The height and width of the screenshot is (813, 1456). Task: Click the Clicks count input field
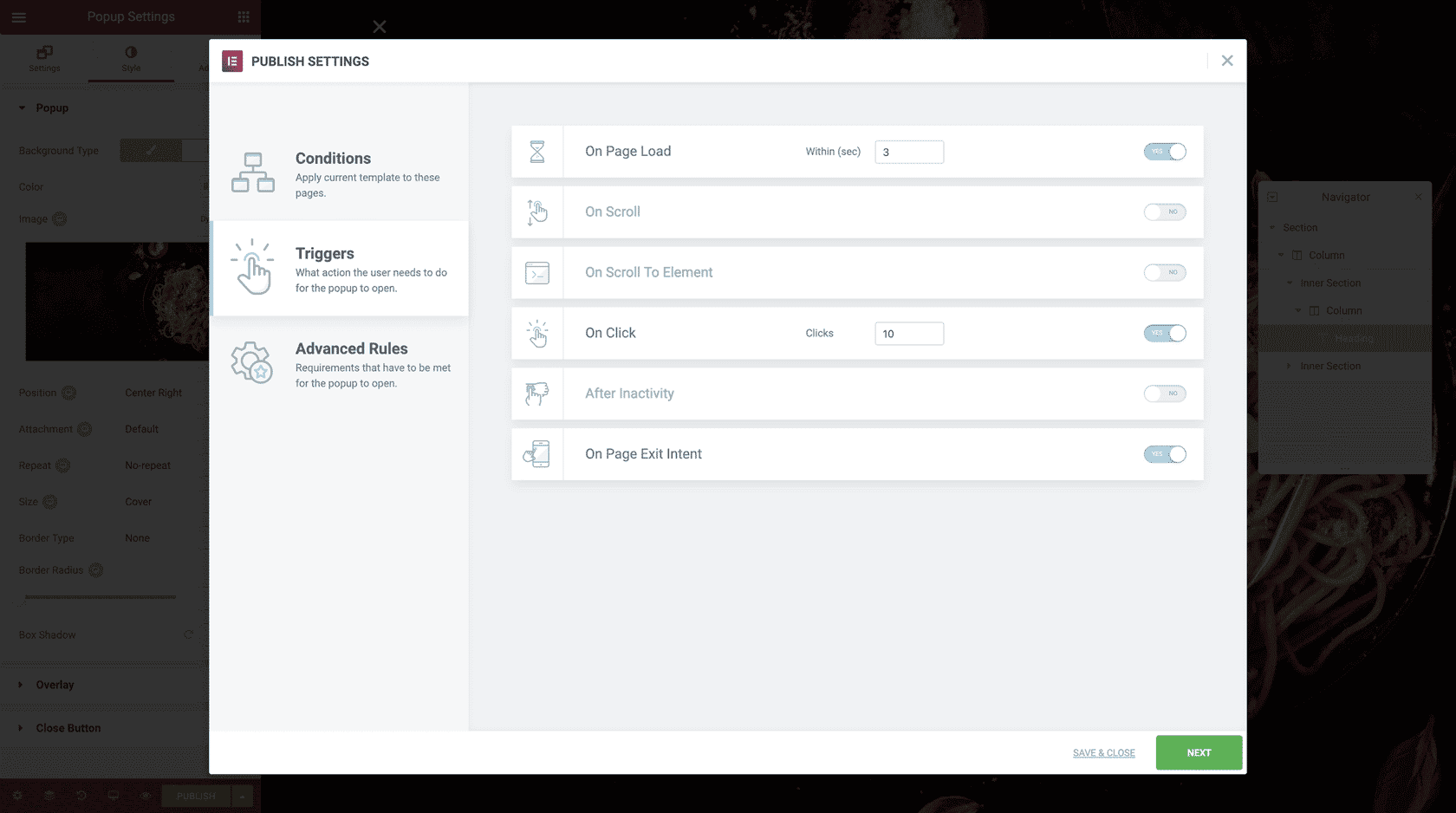pos(909,334)
